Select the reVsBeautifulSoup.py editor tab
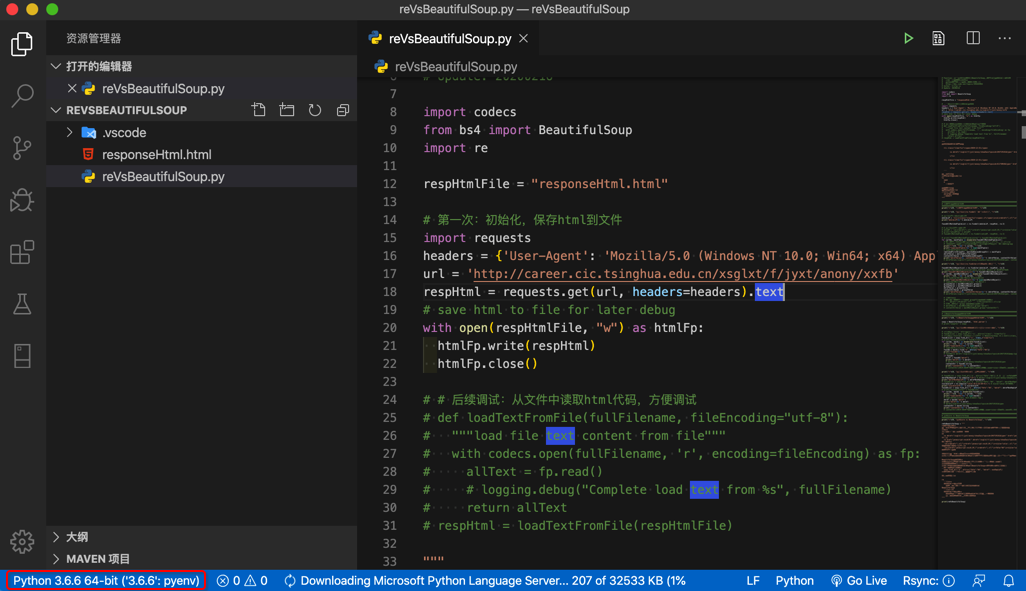 (x=450, y=39)
